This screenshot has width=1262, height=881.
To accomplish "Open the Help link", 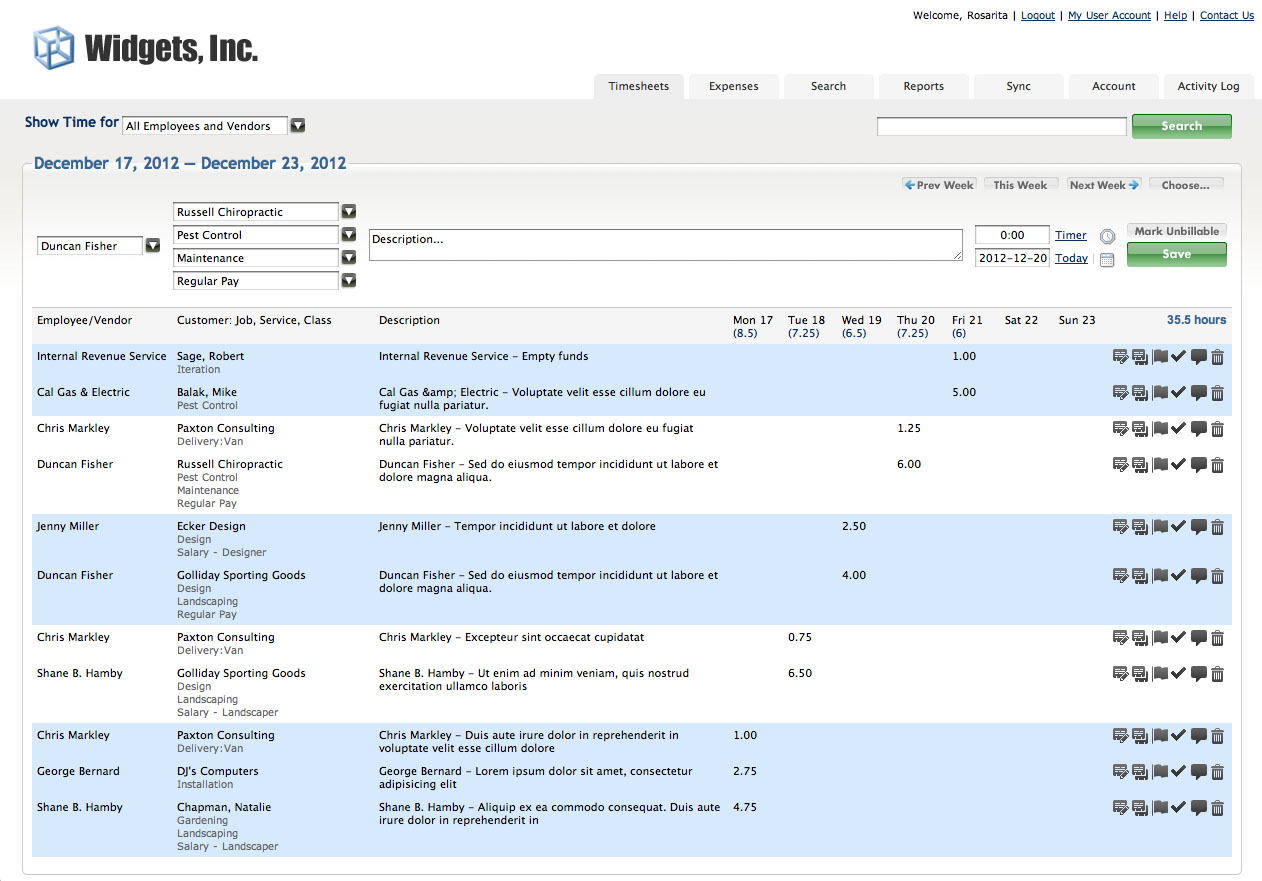I will (x=1175, y=16).
